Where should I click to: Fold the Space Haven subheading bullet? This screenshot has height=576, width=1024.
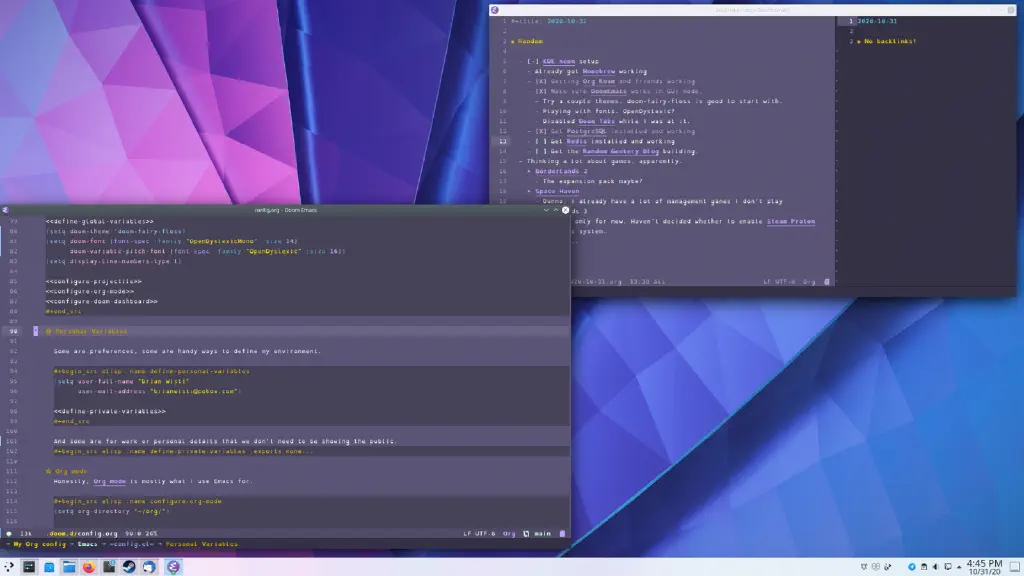click(530, 191)
